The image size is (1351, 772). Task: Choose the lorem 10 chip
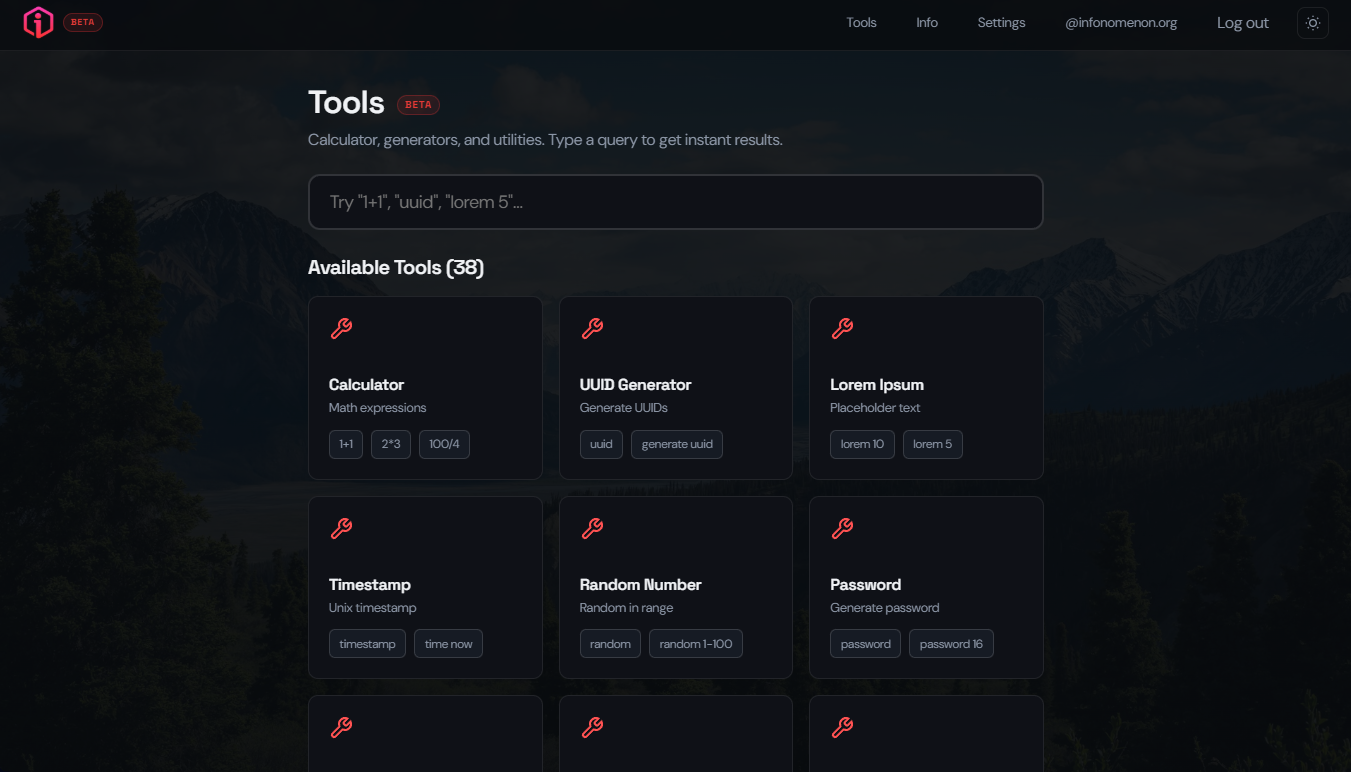click(862, 444)
